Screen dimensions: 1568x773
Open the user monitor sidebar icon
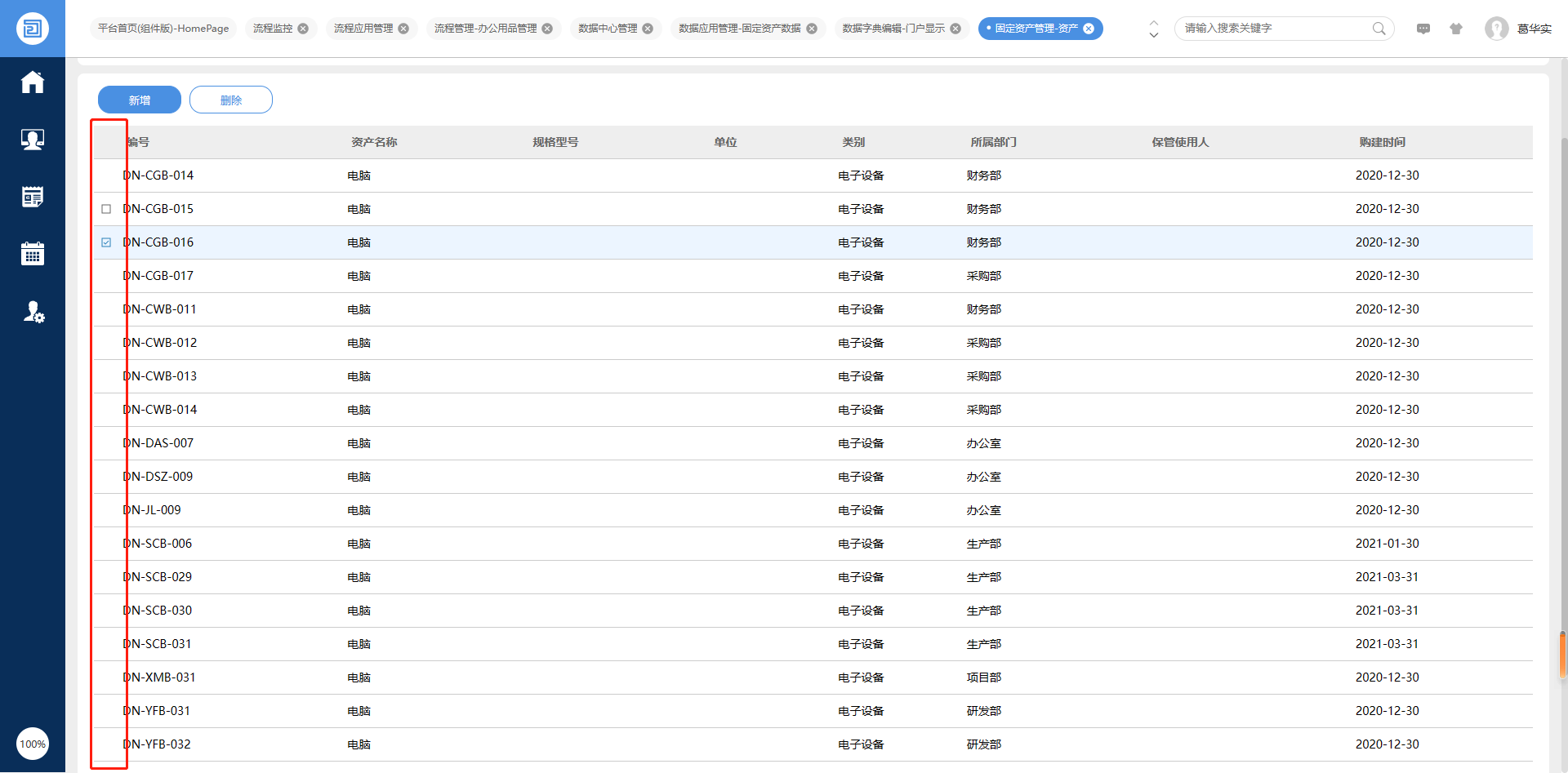click(33, 140)
